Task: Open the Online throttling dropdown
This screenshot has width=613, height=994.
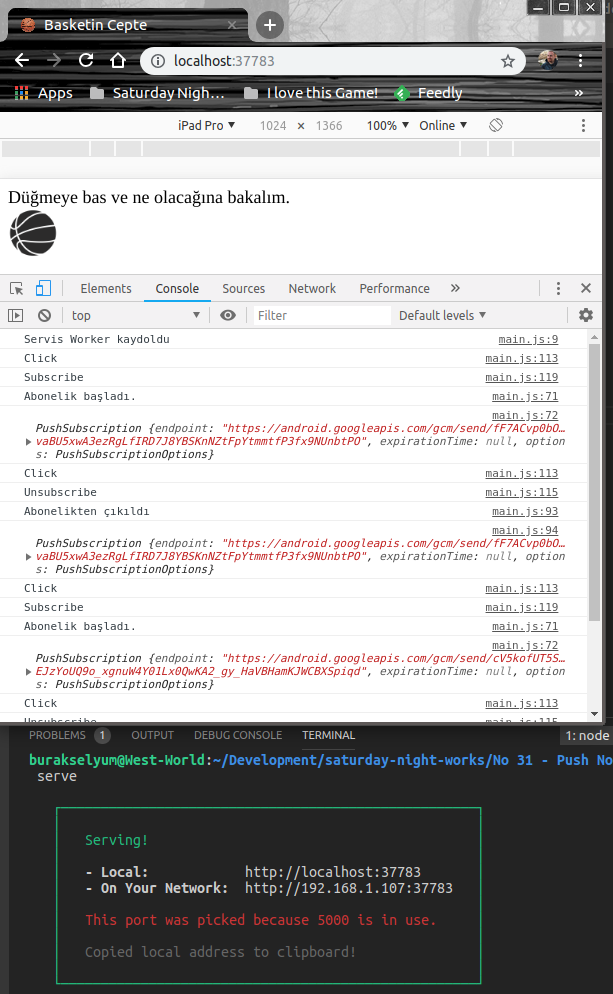Action: coord(443,125)
